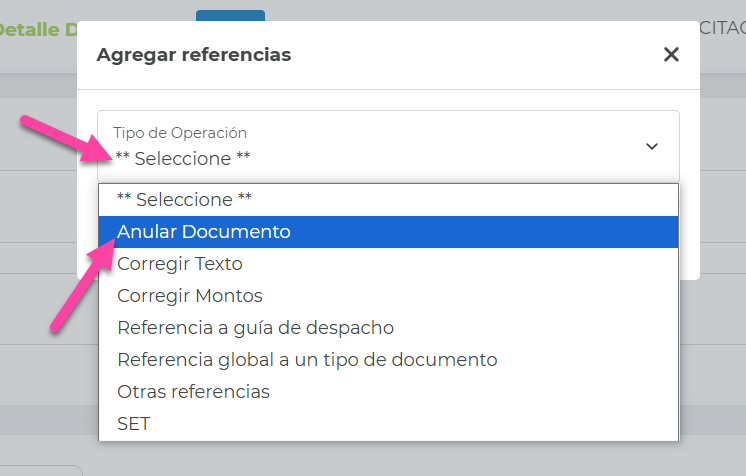The image size is (746, 476).
Task: Choose Corregir Montos option
Action: coord(190,296)
